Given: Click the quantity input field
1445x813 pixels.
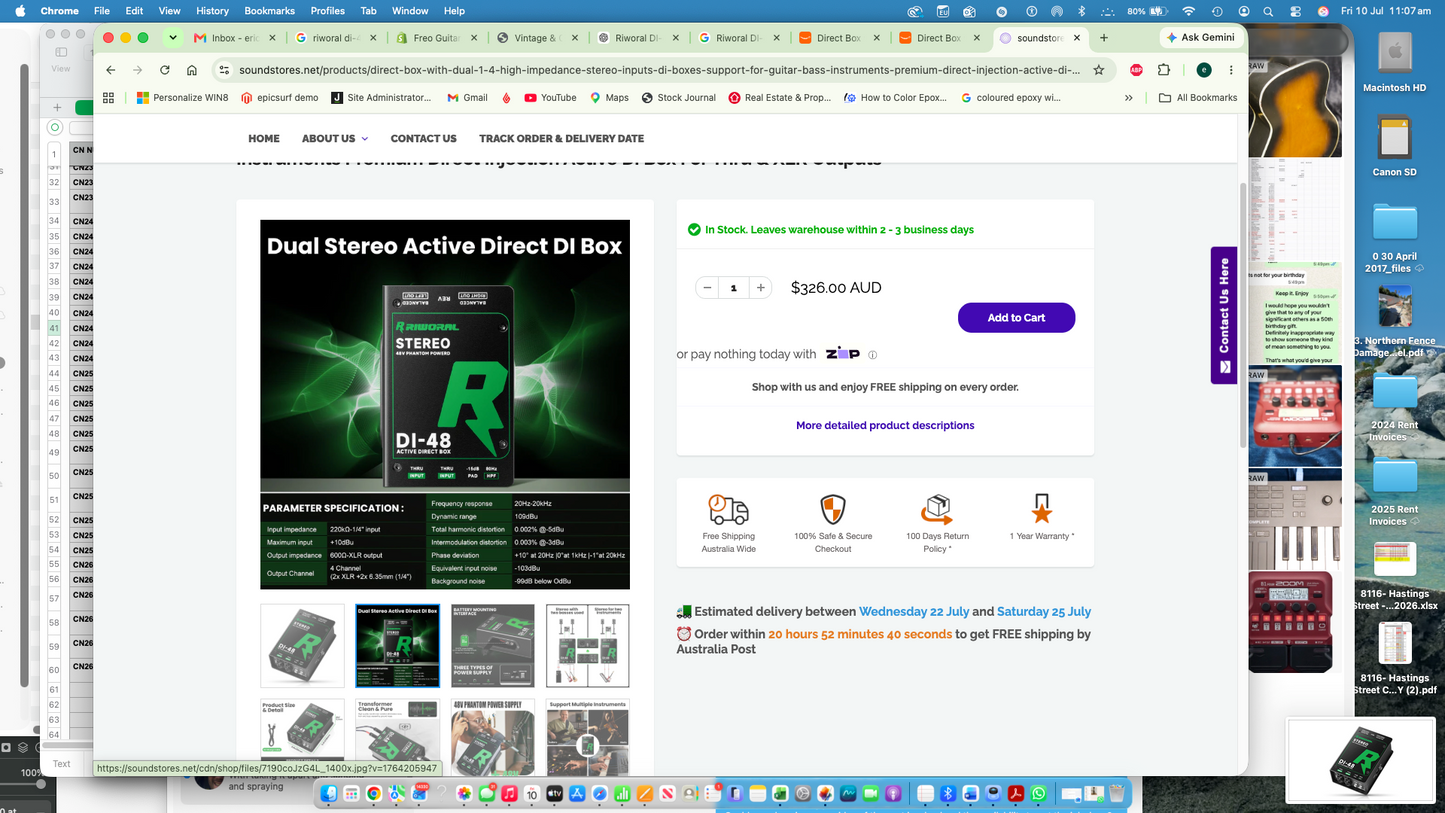Looking at the screenshot, I should coord(734,288).
